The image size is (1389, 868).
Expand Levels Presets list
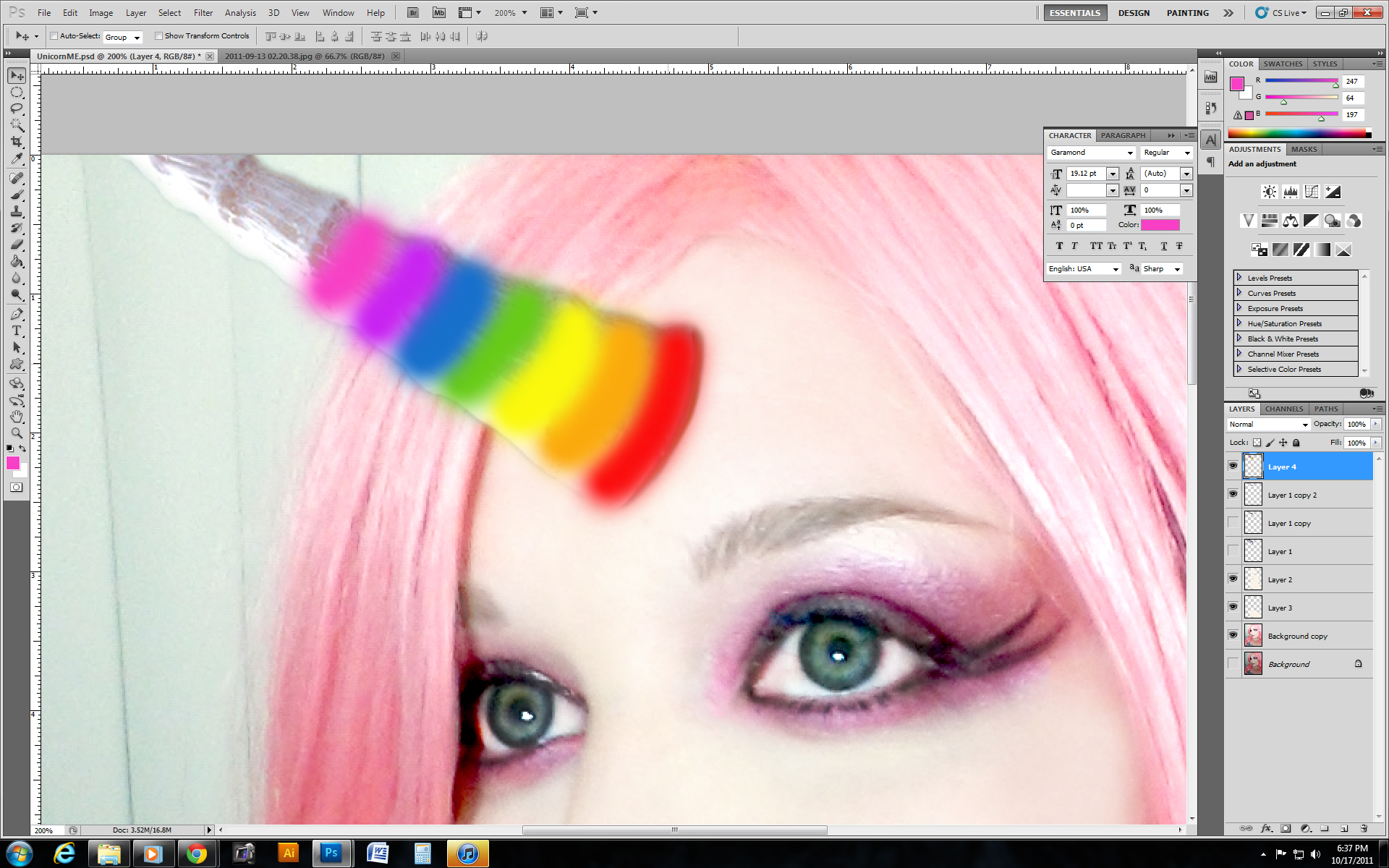click(1239, 278)
